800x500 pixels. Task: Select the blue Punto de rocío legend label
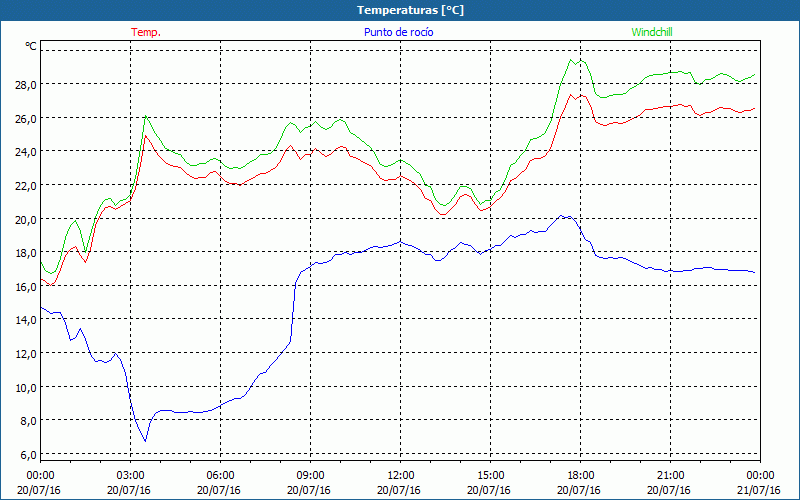[398, 32]
